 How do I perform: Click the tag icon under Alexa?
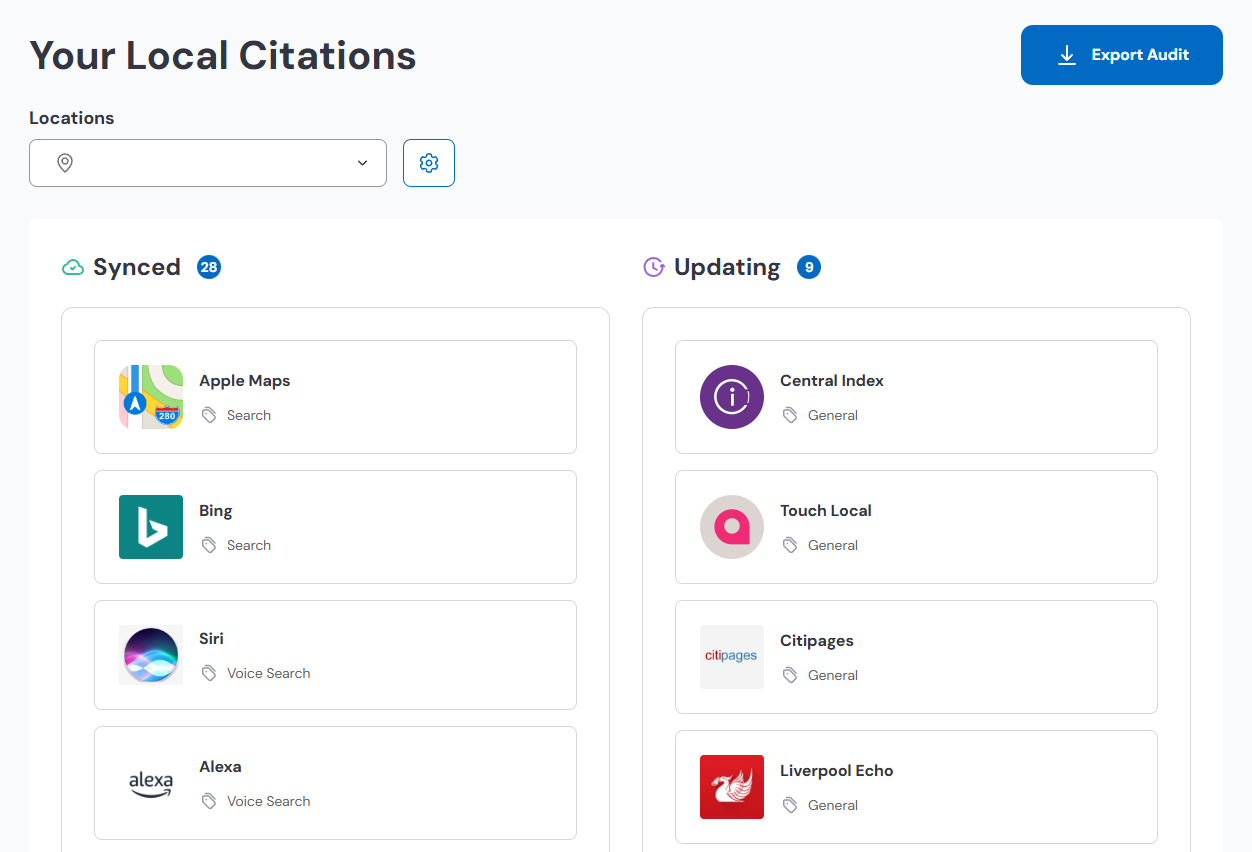click(209, 801)
